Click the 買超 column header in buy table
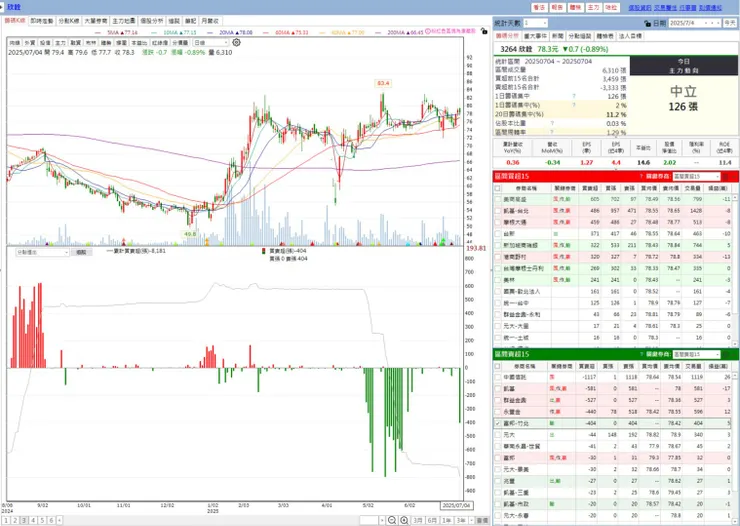The width and height of the screenshot is (740, 526). click(x=589, y=188)
